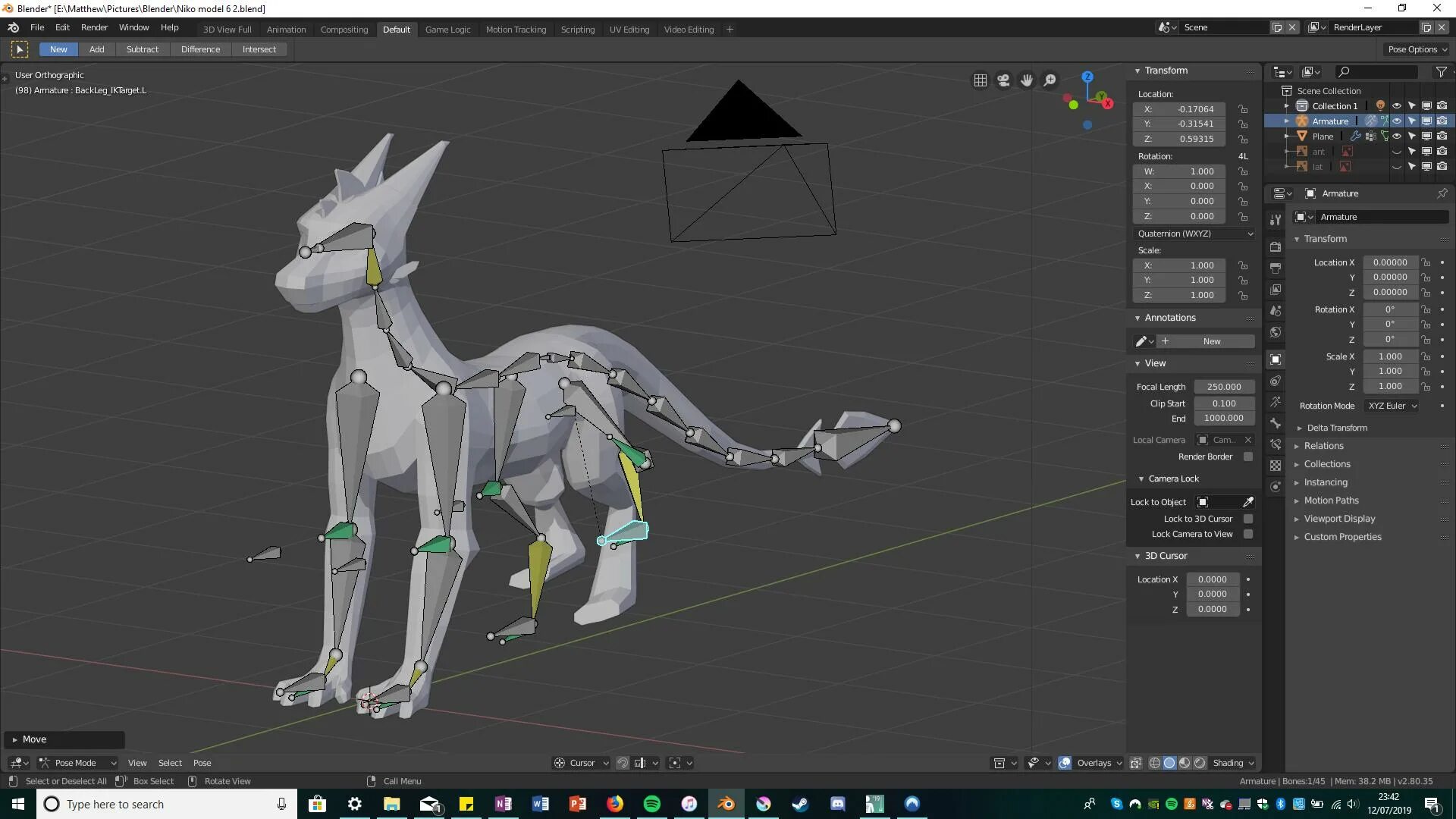Image resolution: width=1456 pixels, height=819 pixels.
Task: Add a New annotation layer
Action: pyautogui.click(x=1211, y=341)
